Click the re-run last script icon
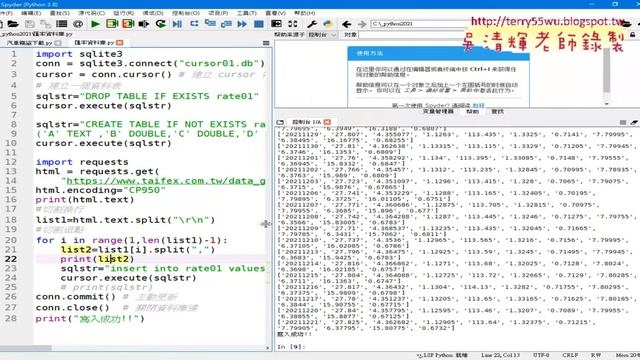This screenshot has height=360, width=640. click(161, 24)
